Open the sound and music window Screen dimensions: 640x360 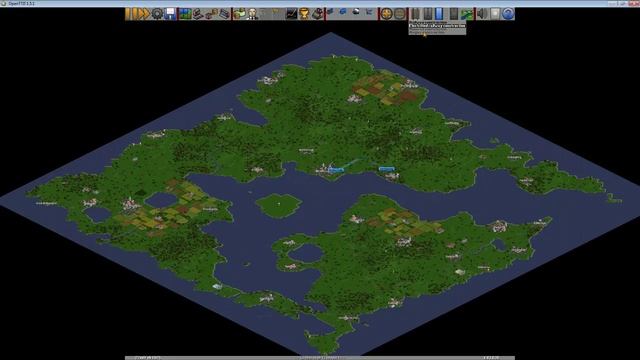point(482,14)
